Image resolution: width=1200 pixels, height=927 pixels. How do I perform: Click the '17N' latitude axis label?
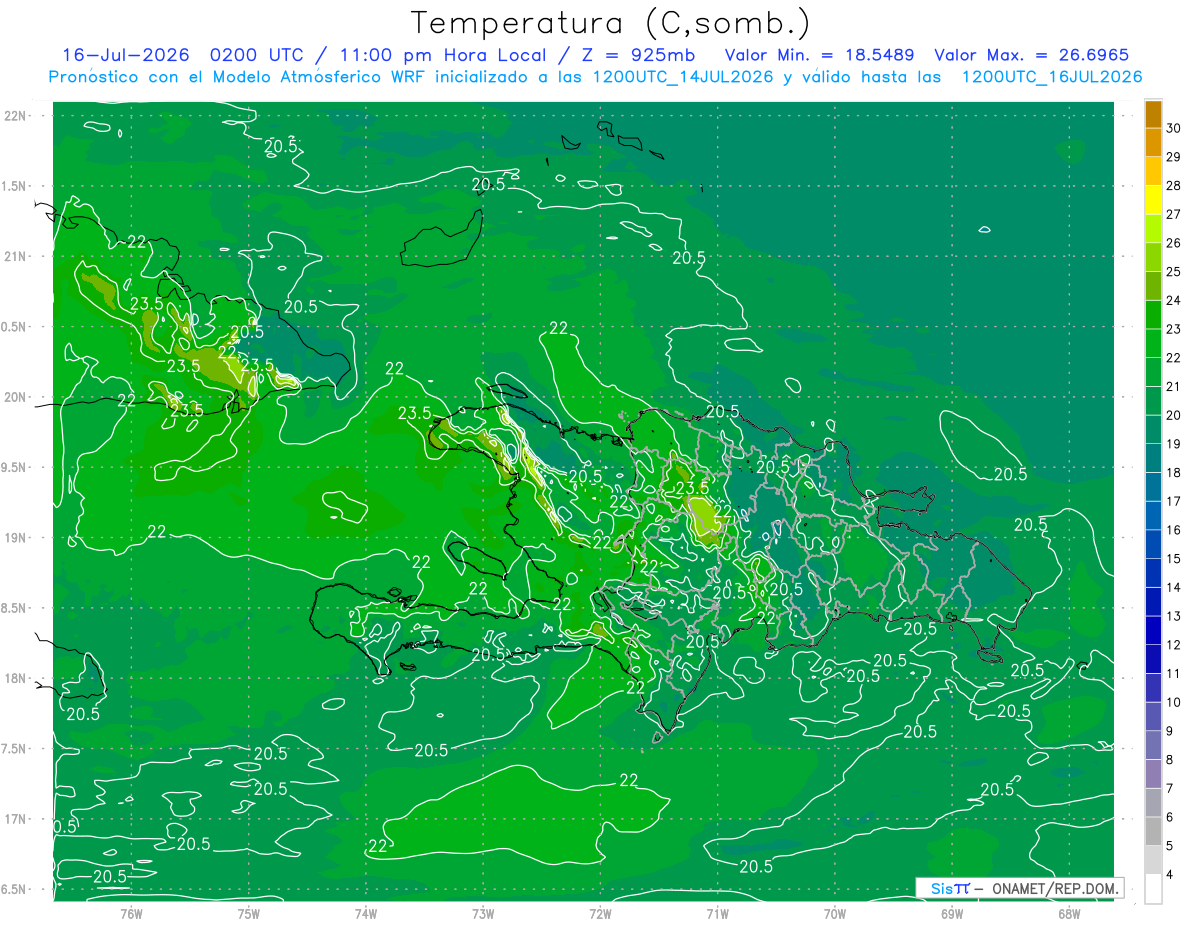tap(17, 819)
